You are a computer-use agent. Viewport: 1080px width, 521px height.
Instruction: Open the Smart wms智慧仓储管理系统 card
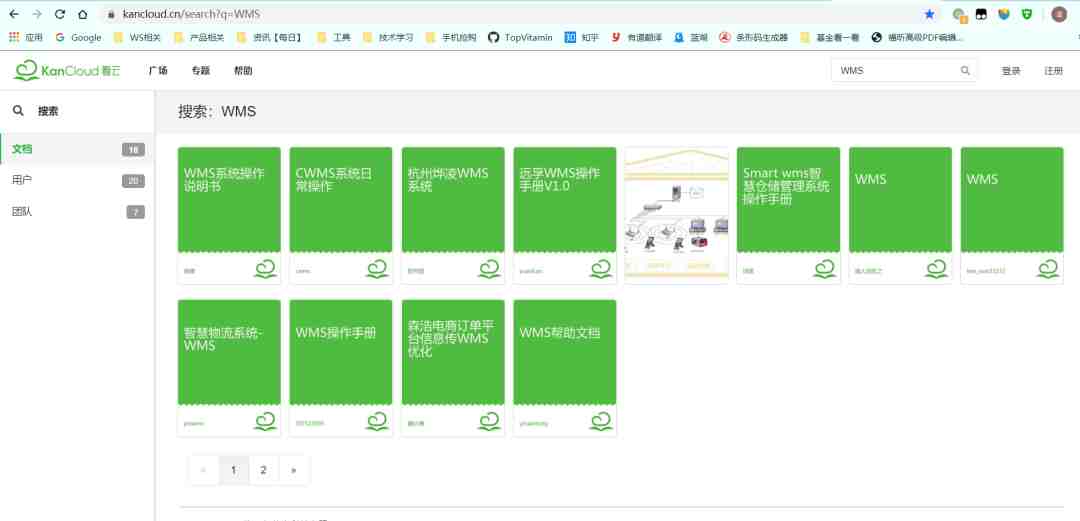(789, 215)
